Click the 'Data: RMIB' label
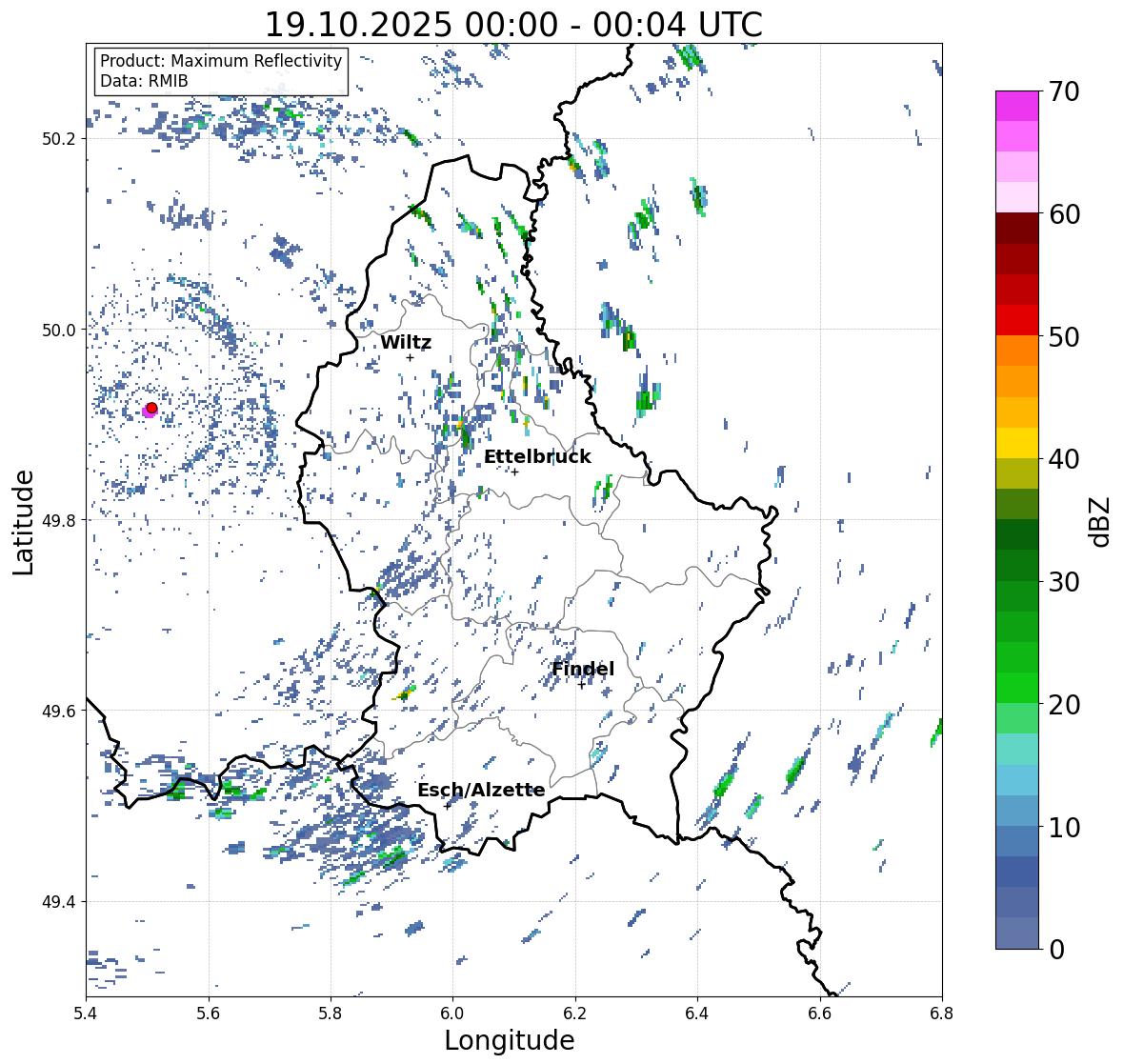Screen dimensions: 1123x1064 coord(144,81)
